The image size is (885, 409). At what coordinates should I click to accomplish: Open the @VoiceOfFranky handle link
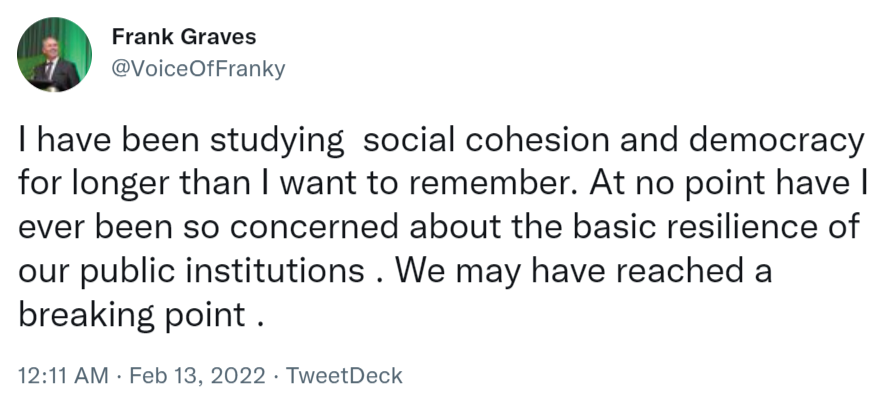click(x=199, y=69)
